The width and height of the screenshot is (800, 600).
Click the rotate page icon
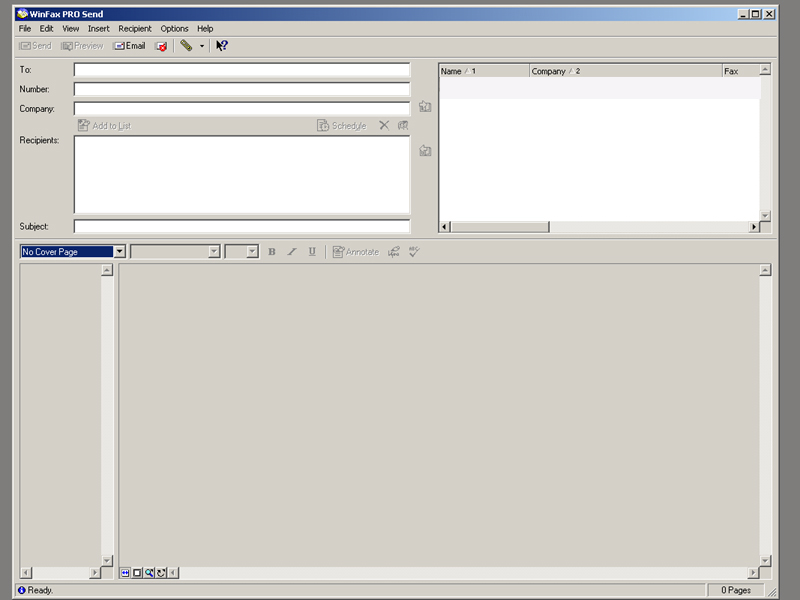pyautogui.click(x=161, y=573)
